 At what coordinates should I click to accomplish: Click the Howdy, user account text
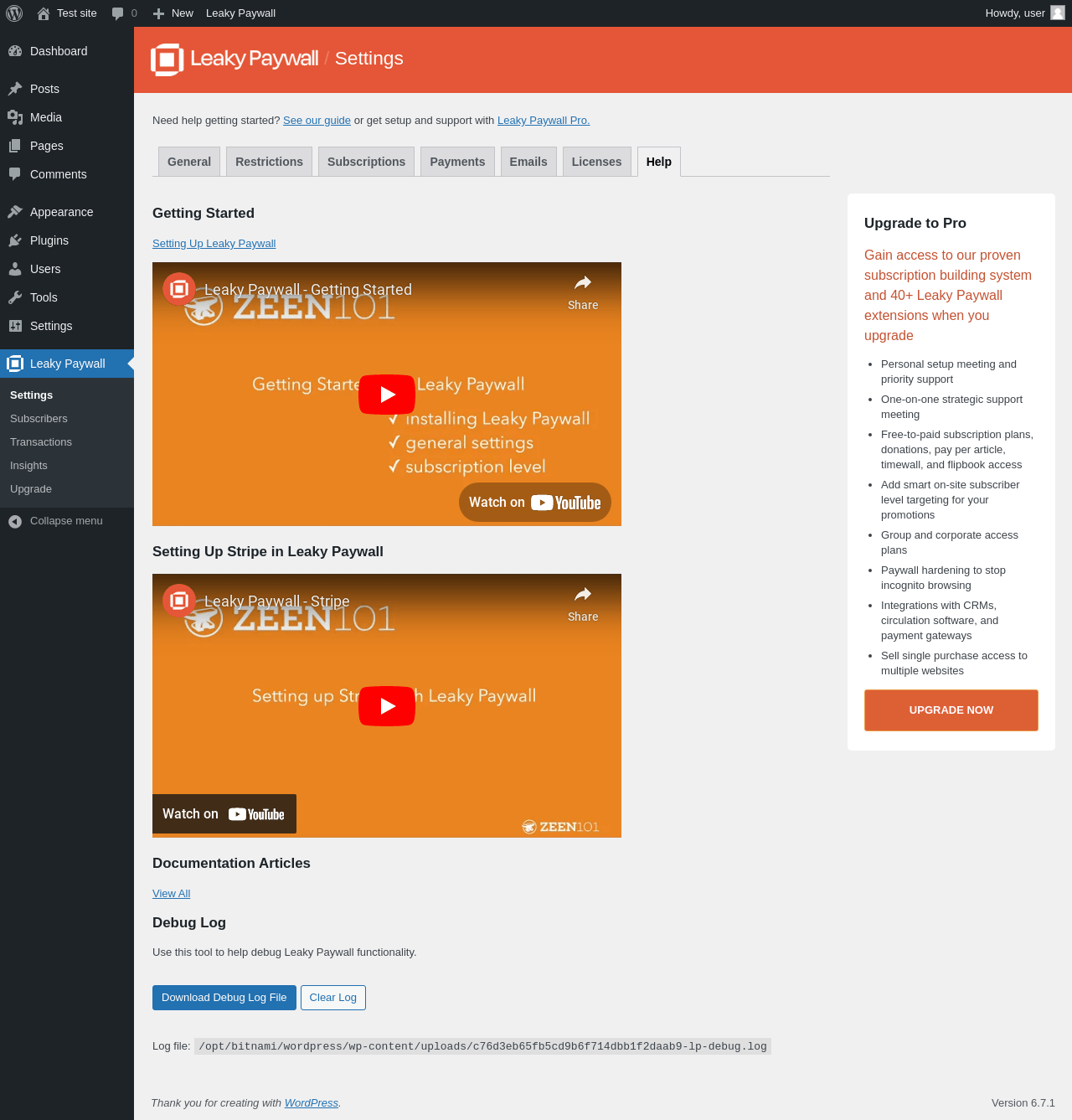[x=1015, y=13]
